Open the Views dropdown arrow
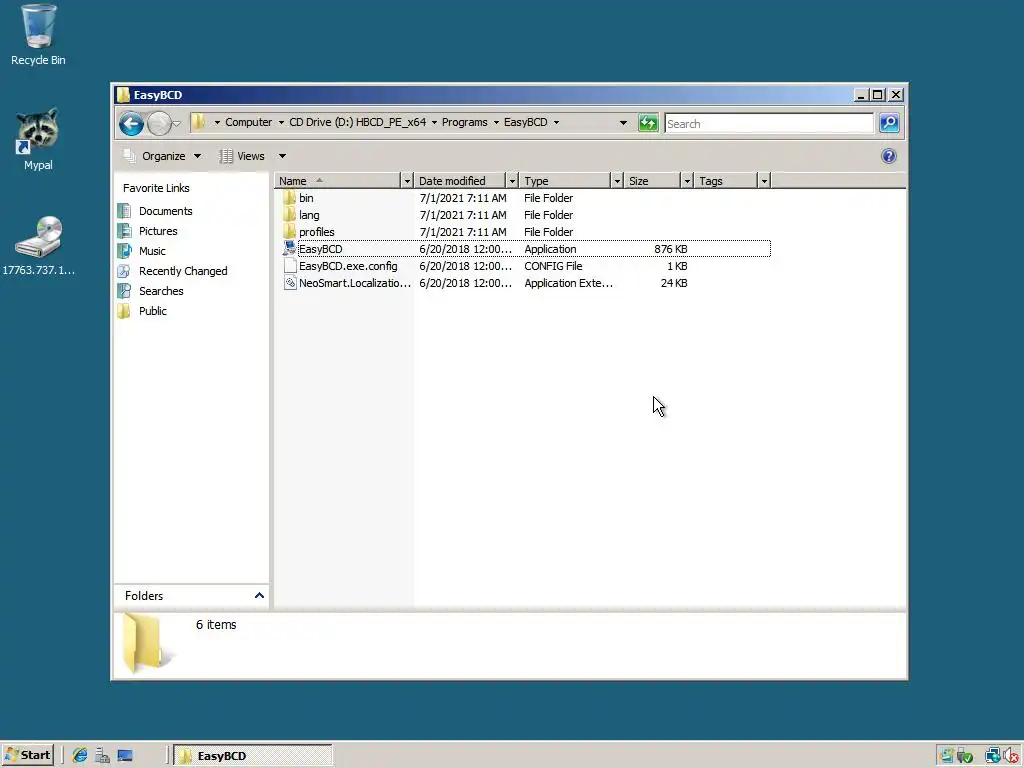This screenshot has height=768, width=1024. point(282,156)
